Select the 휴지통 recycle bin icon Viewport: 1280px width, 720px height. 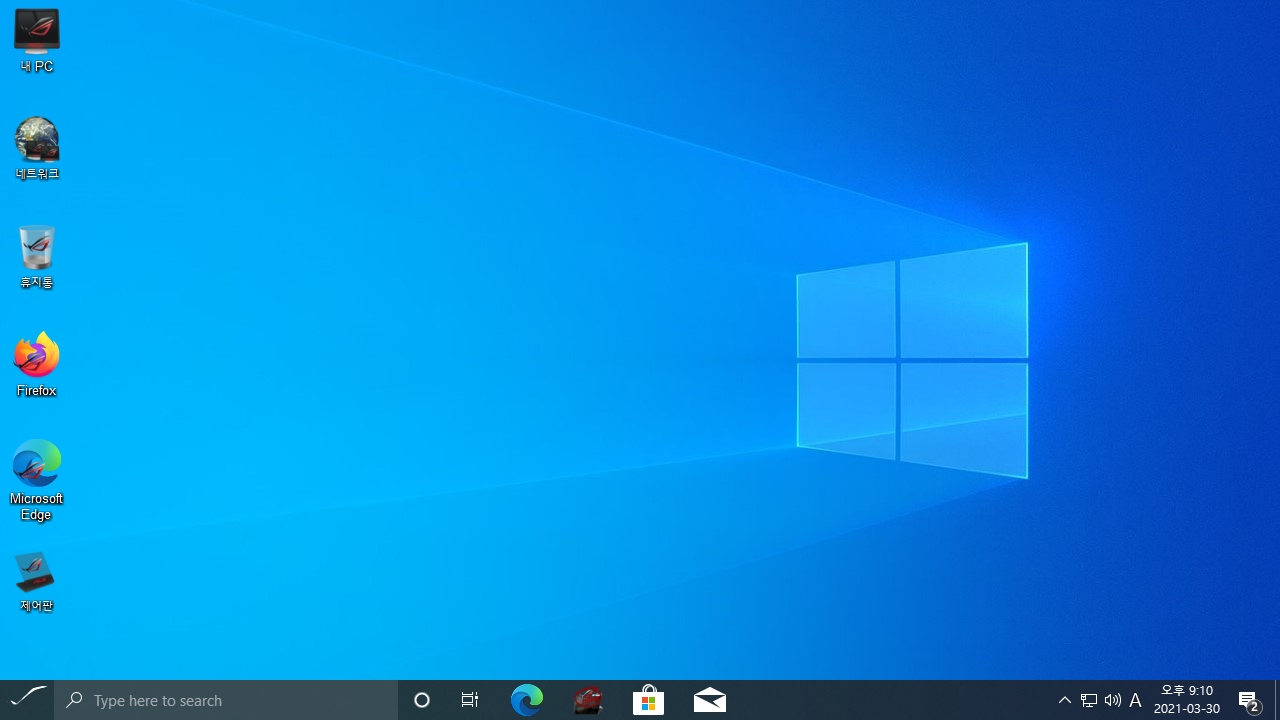37,257
